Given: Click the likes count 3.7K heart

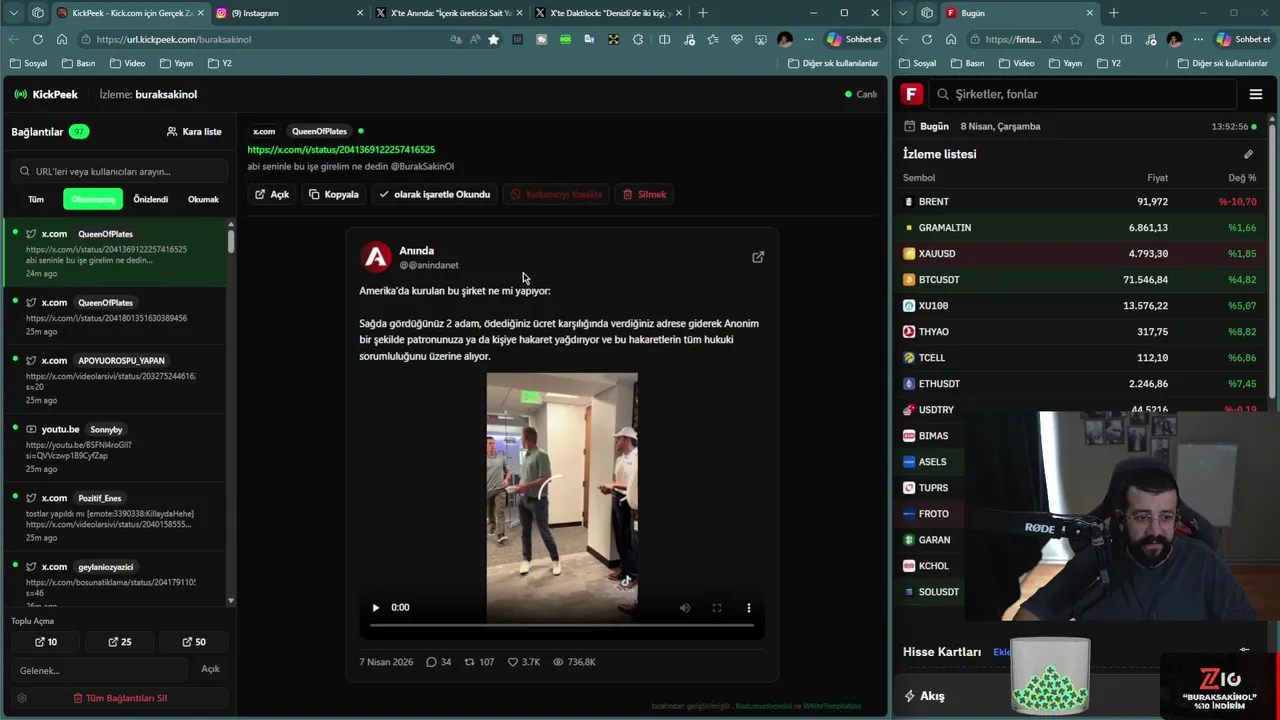Looking at the screenshot, I should coord(524,662).
